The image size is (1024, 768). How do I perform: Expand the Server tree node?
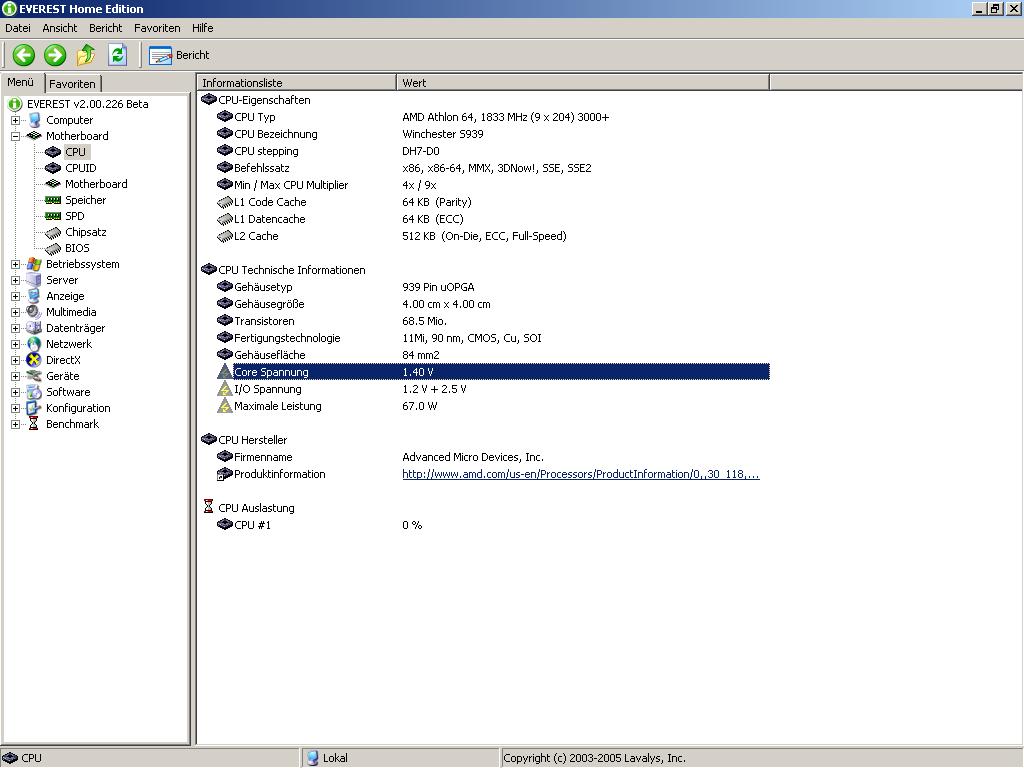[x=16, y=280]
